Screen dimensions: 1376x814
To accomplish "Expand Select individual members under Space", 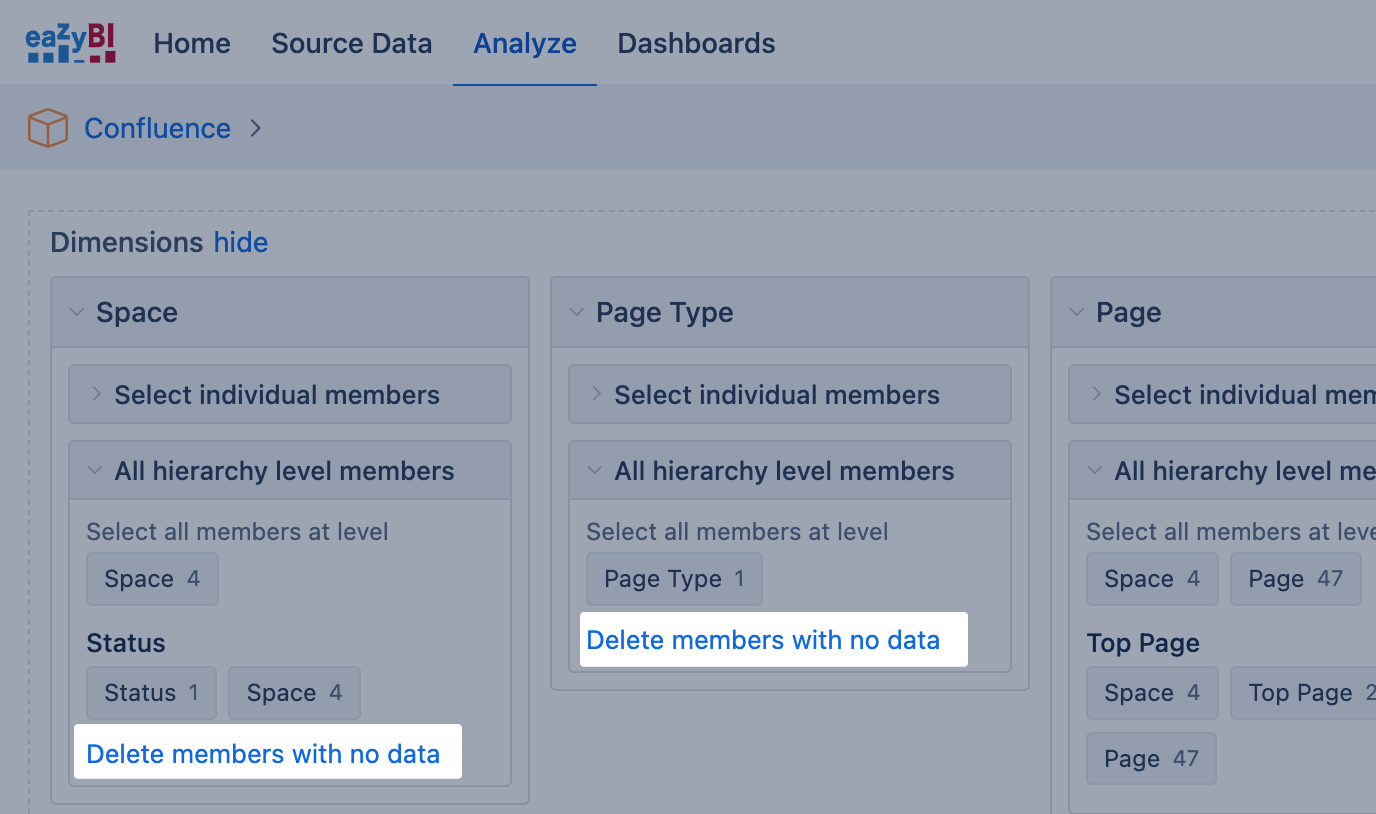I will coord(276,395).
